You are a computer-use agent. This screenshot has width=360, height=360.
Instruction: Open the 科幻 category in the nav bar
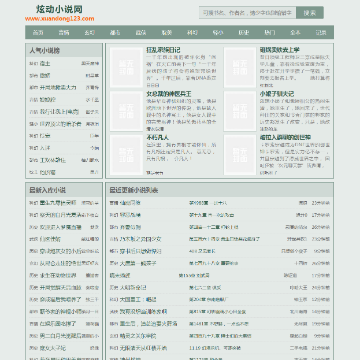tap(192, 33)
